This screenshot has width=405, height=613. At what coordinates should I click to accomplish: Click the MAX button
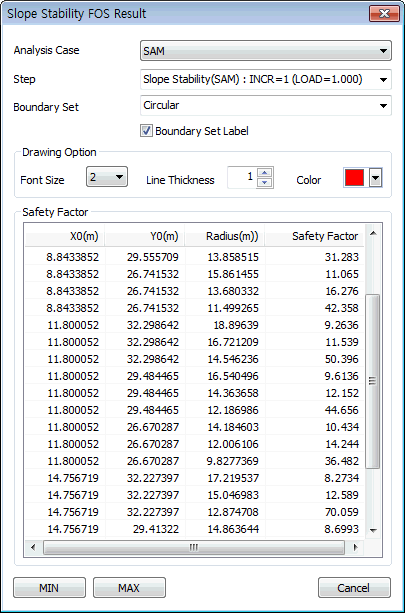[x=129, y=588]
